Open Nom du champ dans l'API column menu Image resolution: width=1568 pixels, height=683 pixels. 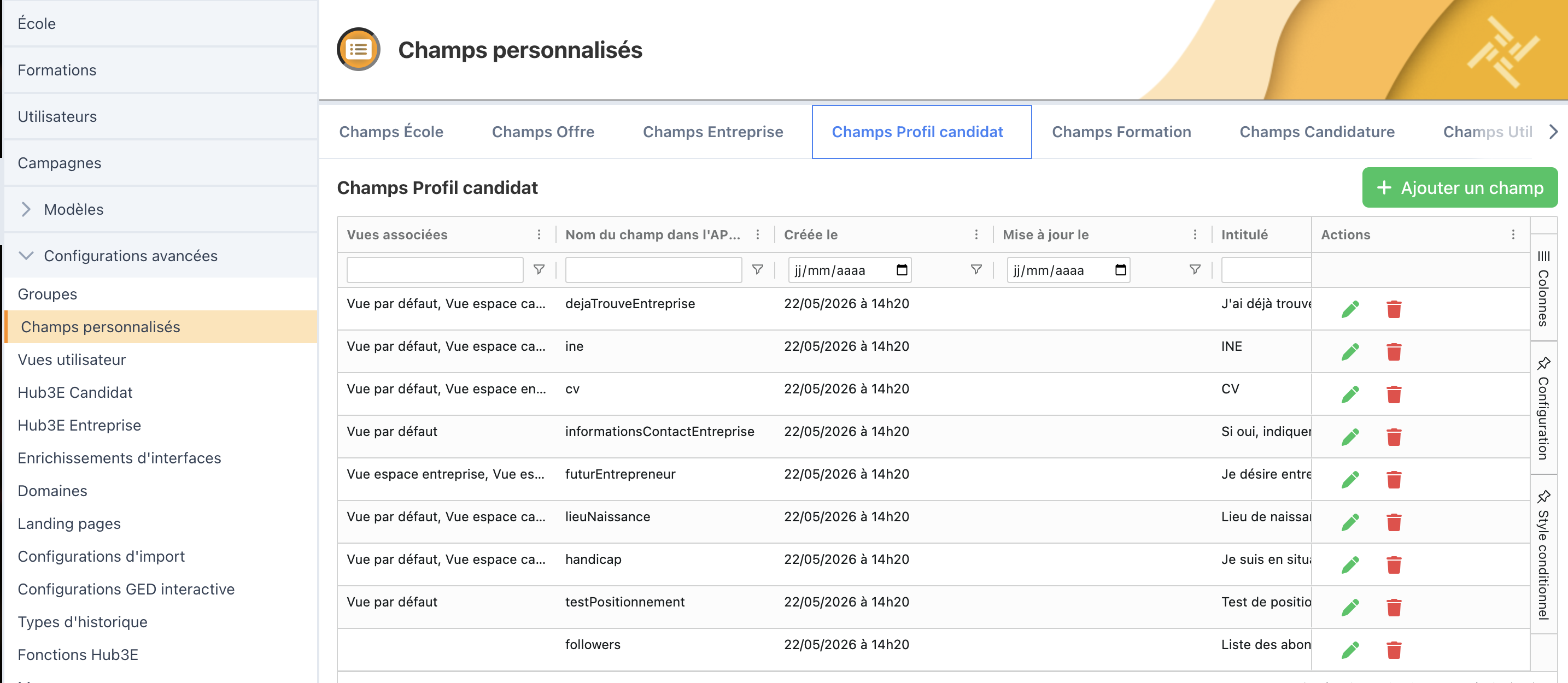[x=757, y=234]
